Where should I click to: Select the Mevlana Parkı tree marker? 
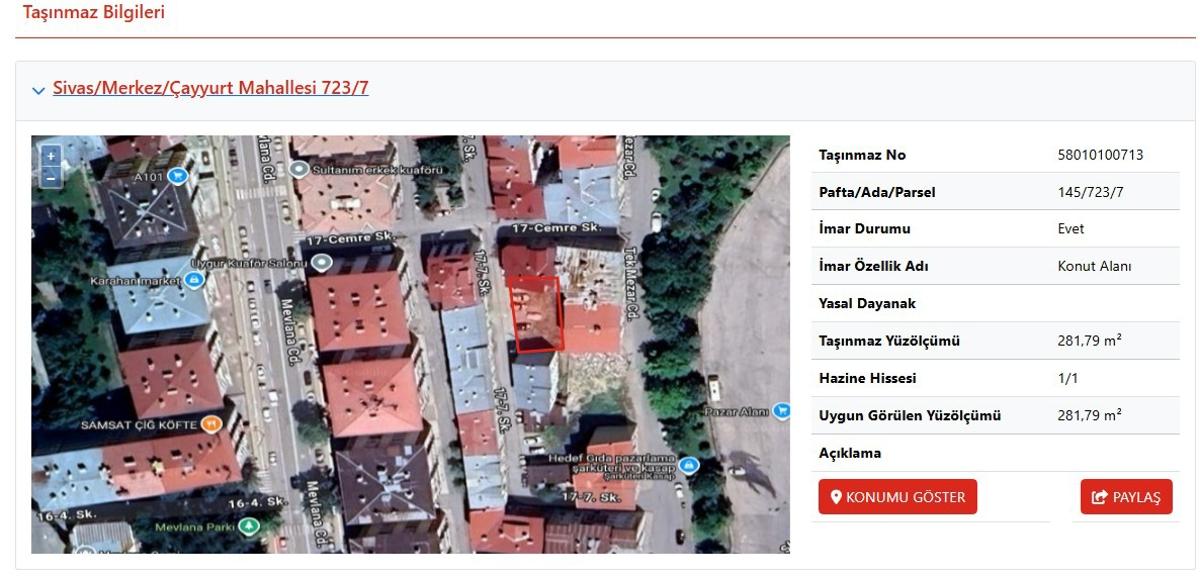[x=249, y=525]
